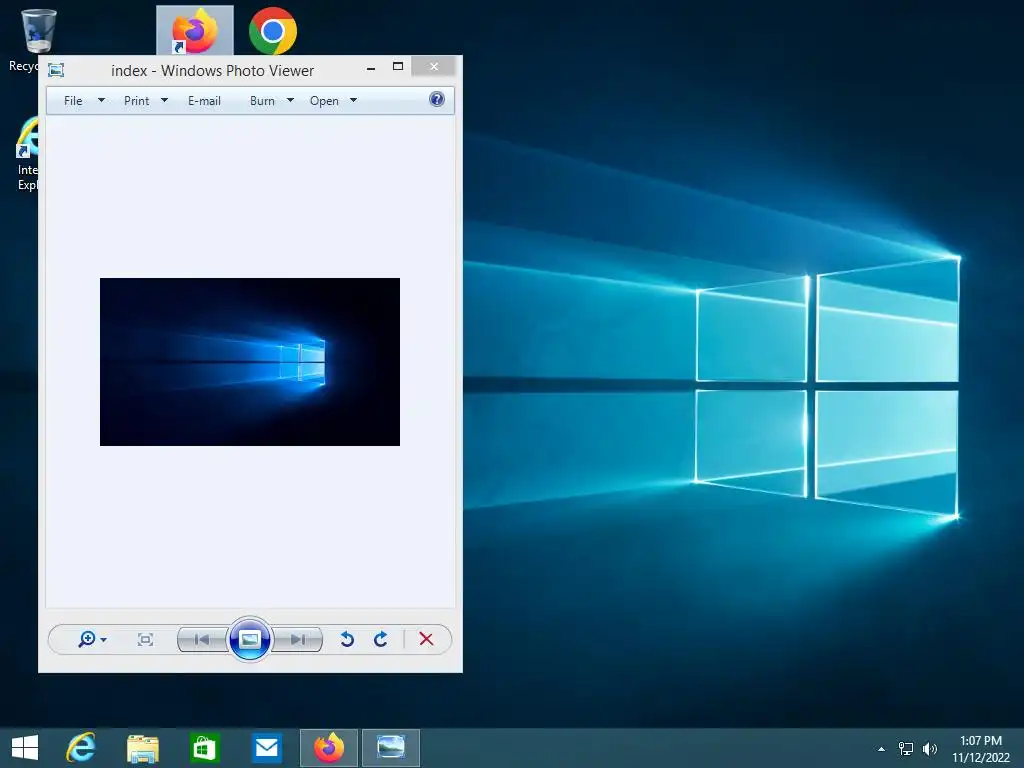Expand the Burn dropdown arrow
This screenshot has height=768, width=1024.
pos(291,100)
